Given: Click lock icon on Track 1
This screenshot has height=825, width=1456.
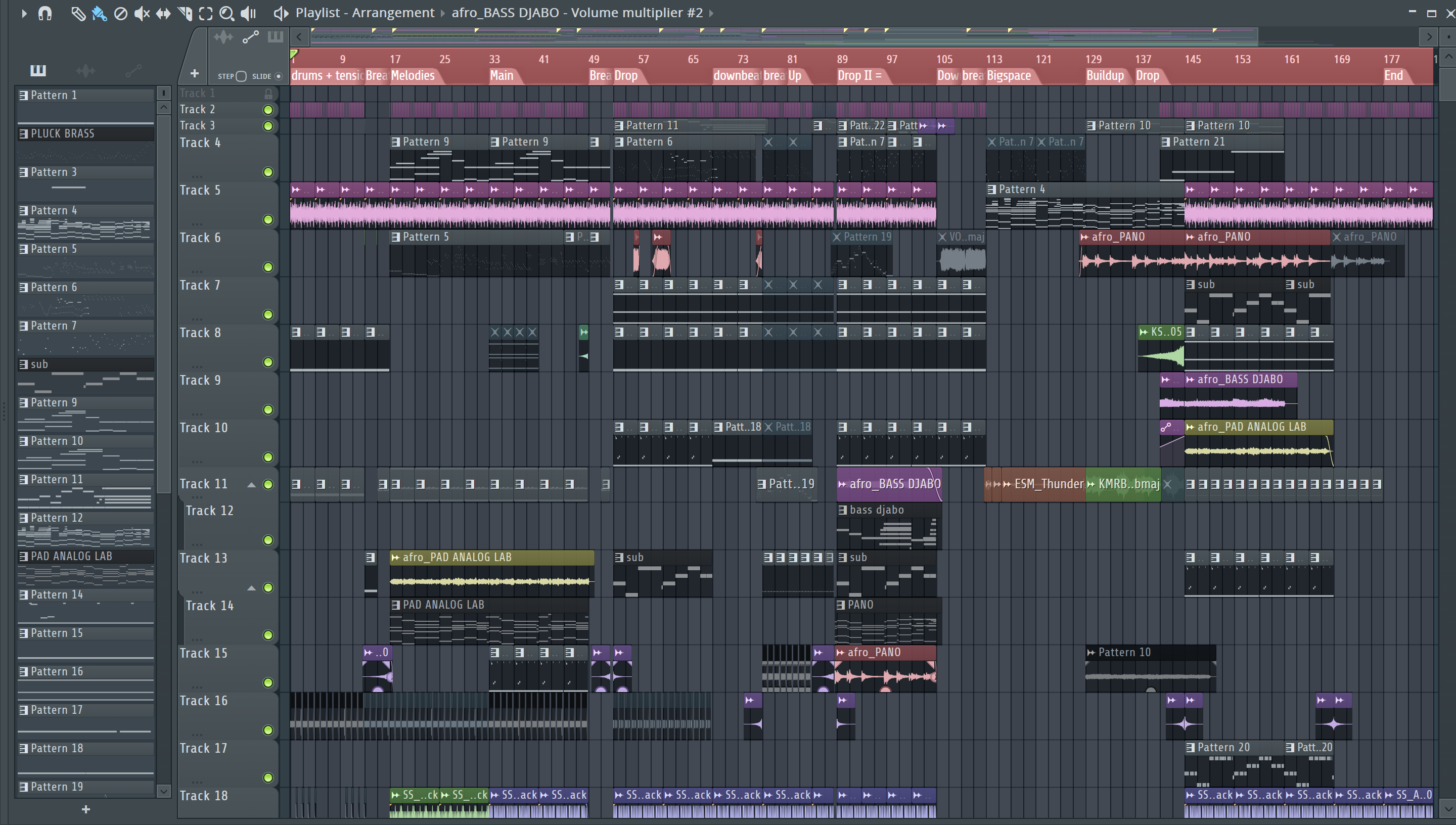Looking at the screenshot, I should 268,94.
